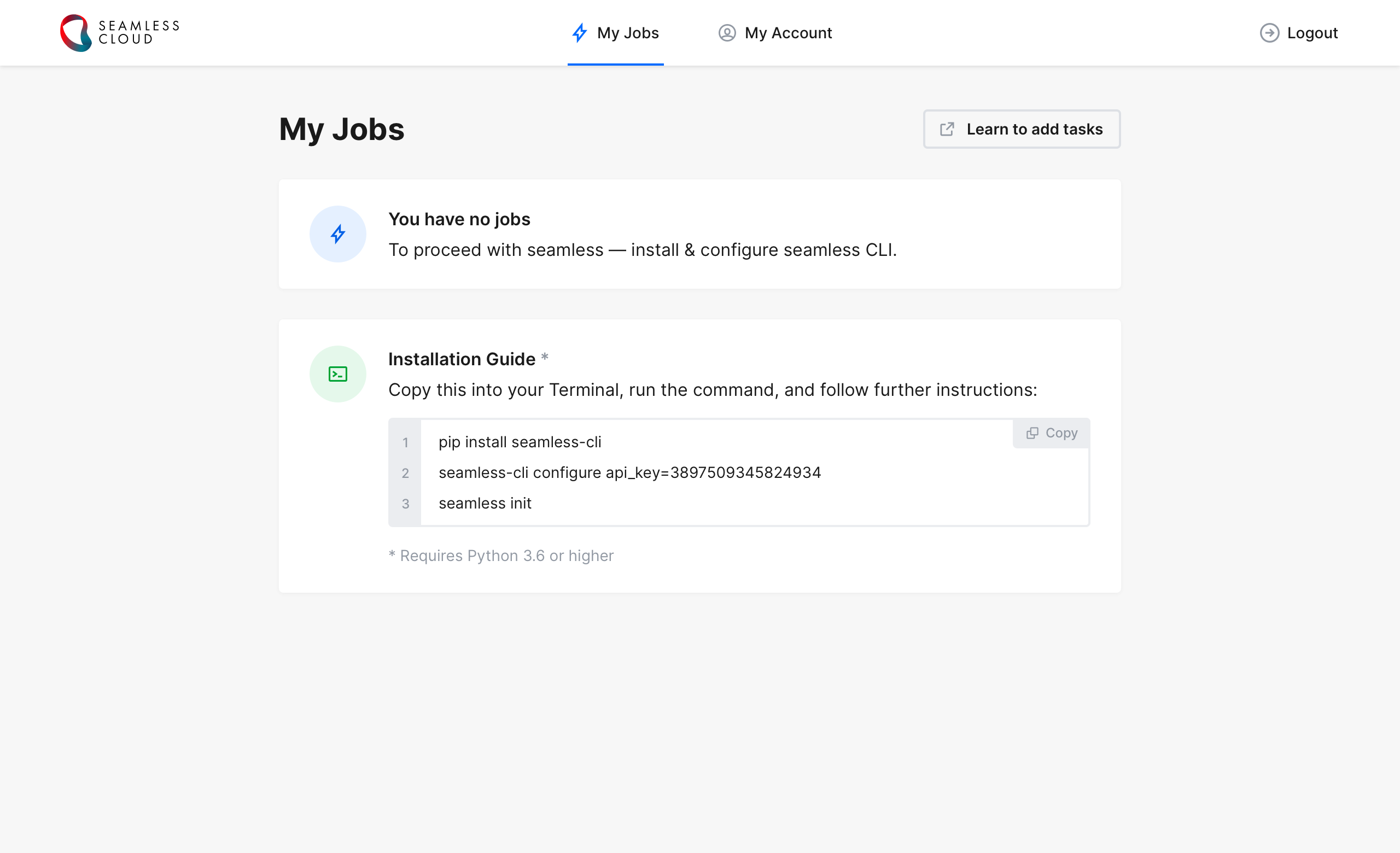Click the external link icon in Learn button
This screenshot has height=853, width=1400.
(x=947, y=129)
